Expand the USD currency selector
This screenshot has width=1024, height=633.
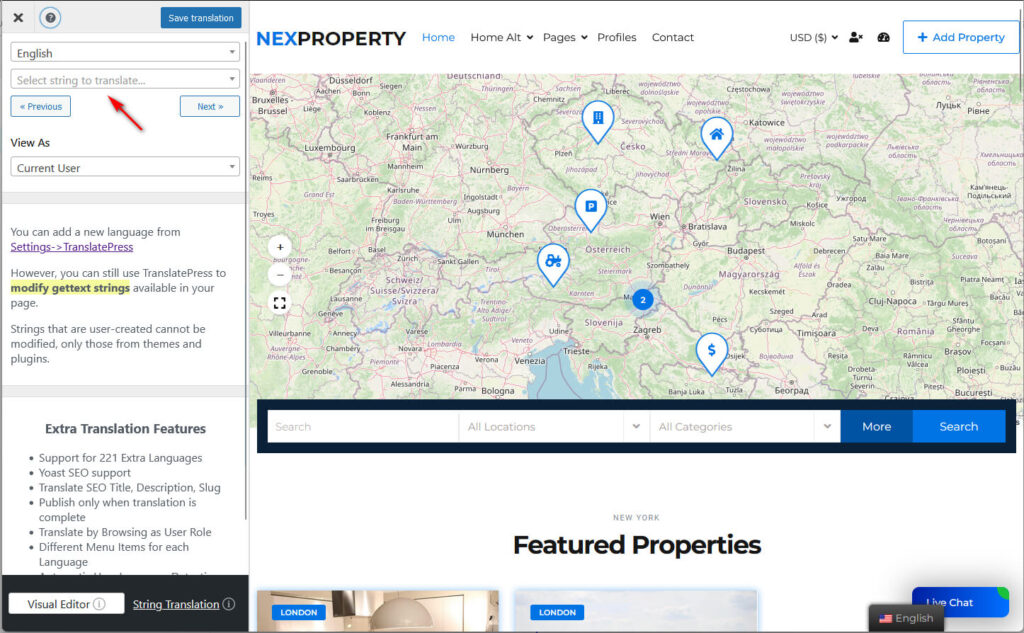814,37
